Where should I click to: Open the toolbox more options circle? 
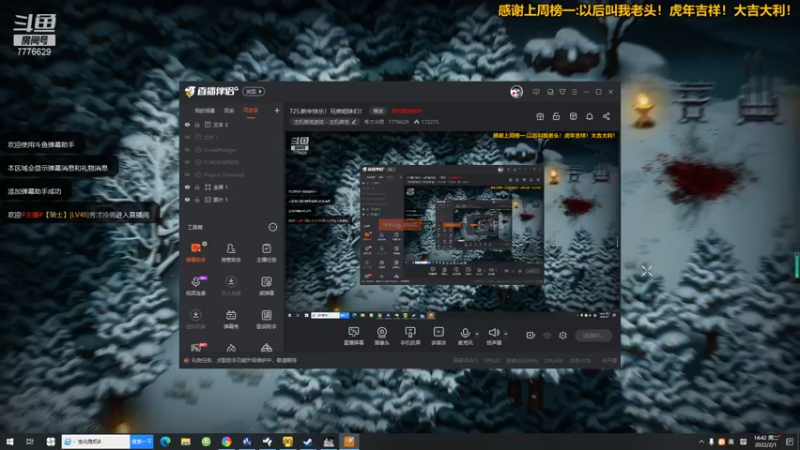pos(273,227)
